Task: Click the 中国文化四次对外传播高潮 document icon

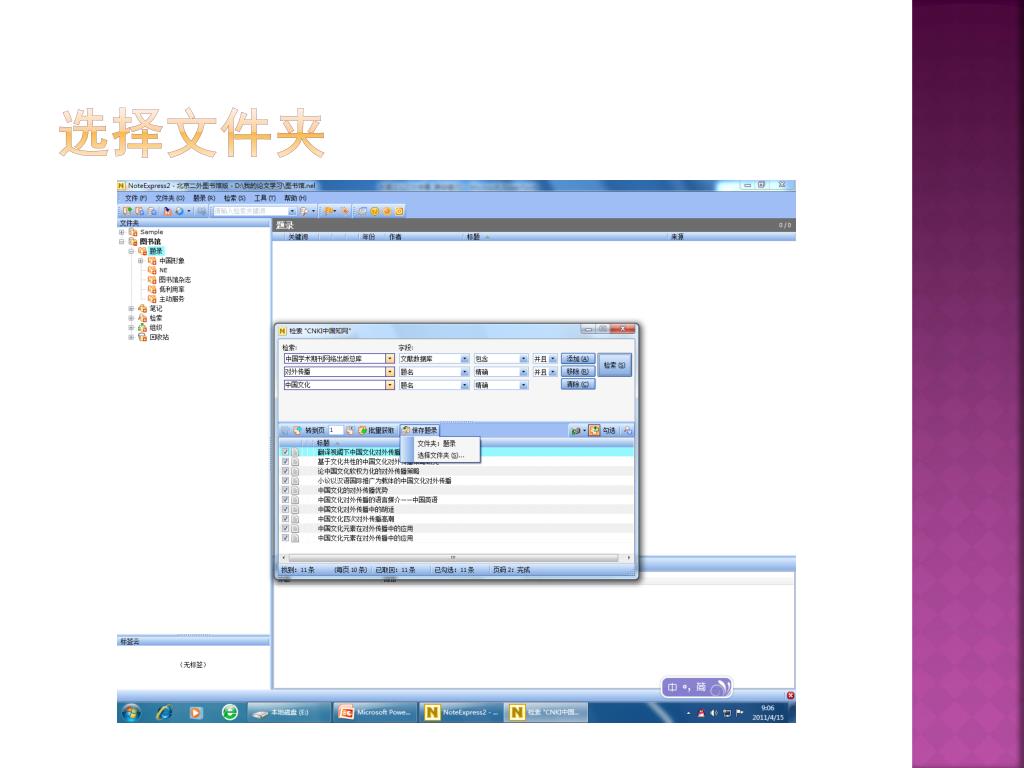Action: 295,519
